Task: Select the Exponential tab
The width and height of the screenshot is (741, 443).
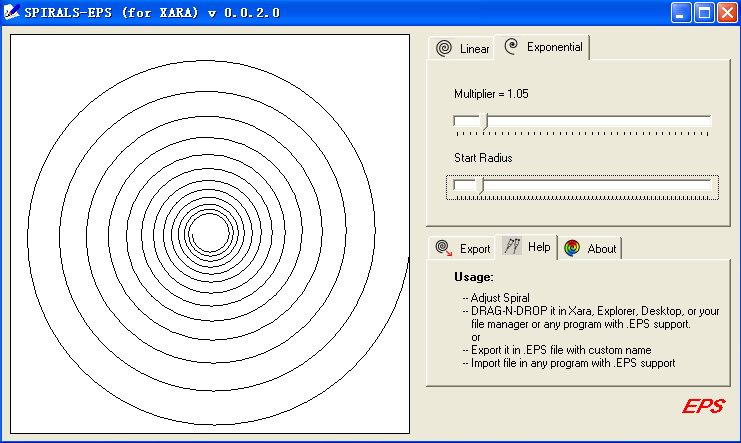Action: tap(542, 47)
